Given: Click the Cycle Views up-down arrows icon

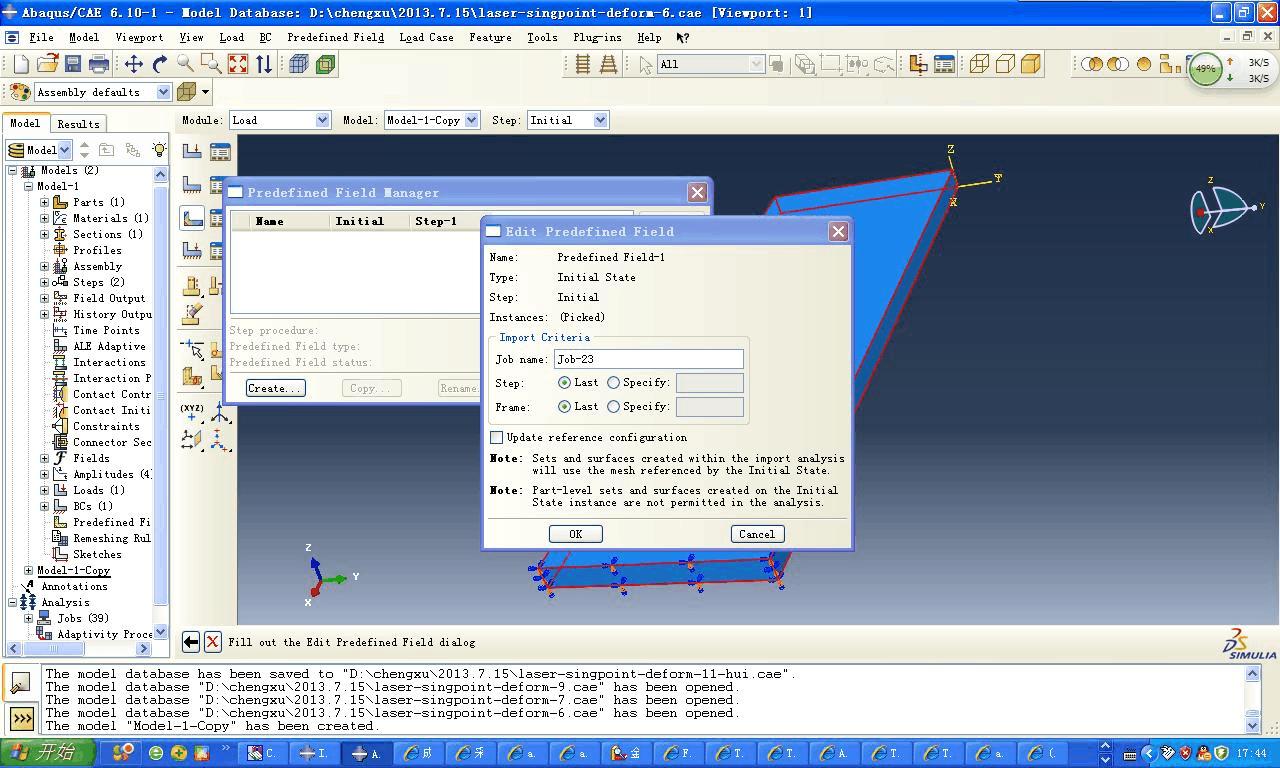Looking at the screenshot, I should 264,64.
